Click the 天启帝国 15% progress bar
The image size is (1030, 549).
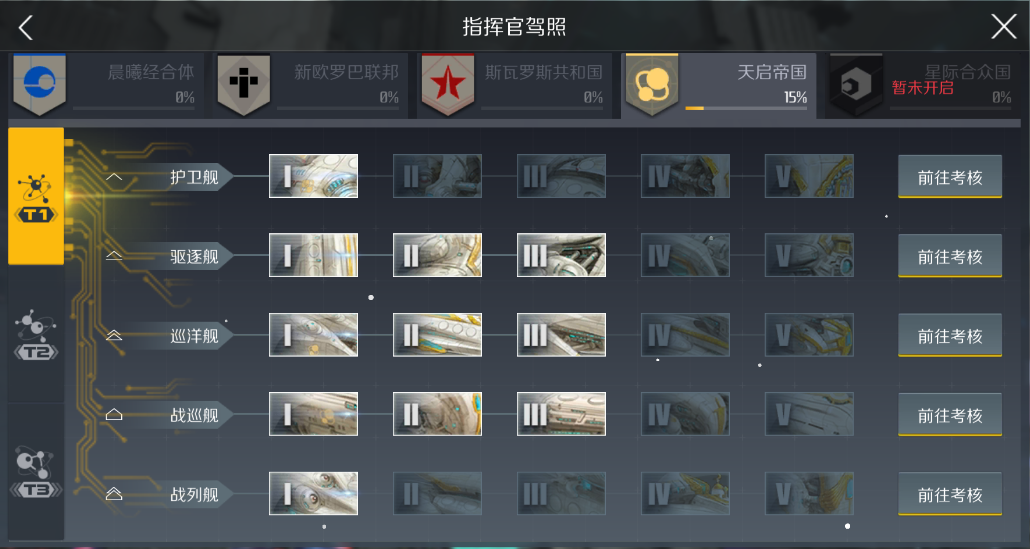[746, 108]
